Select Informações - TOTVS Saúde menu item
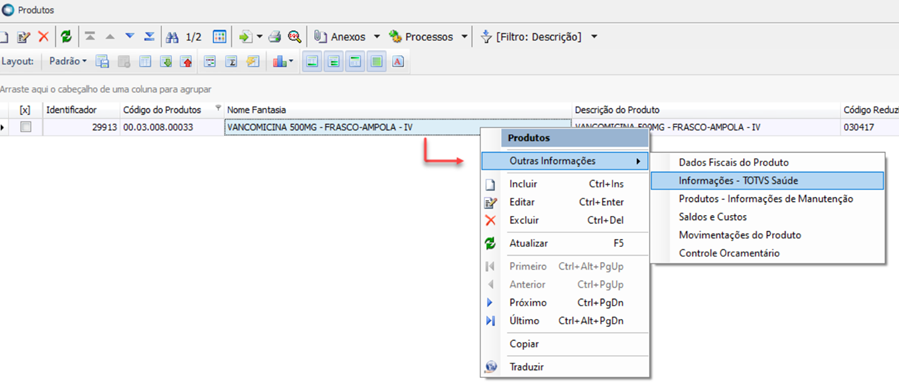Image resolution: width=900 pixels, height=386 pixels. click(767, 180)
